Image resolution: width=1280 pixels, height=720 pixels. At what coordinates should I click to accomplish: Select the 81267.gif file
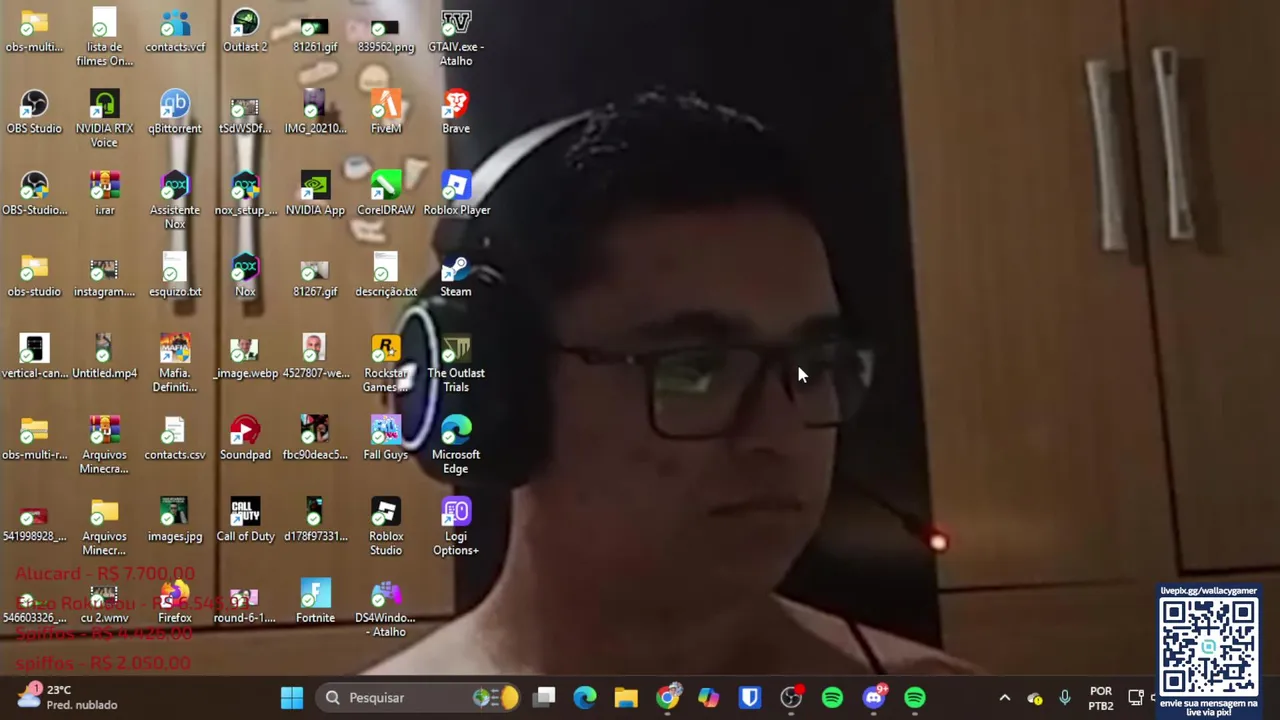(x=315, y=276)
